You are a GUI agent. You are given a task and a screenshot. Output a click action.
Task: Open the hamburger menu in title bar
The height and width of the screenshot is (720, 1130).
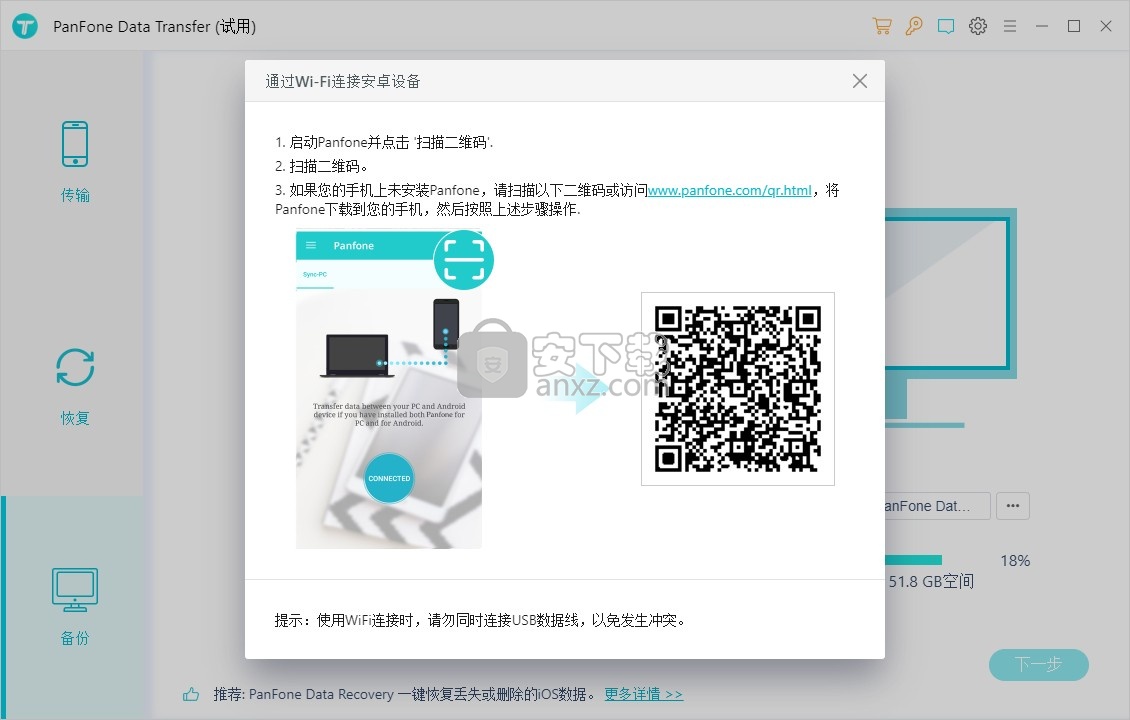(x=1010, y=26)
